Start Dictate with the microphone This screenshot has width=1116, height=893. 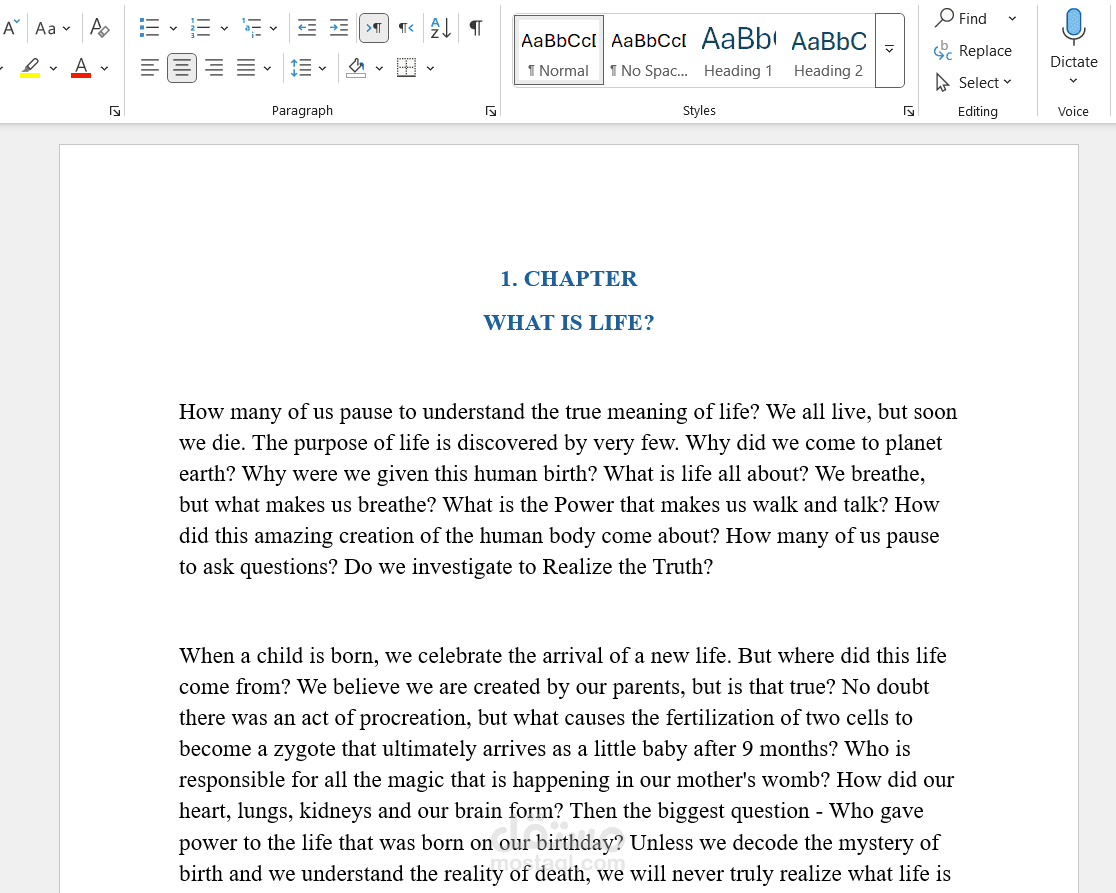click(1073, 37)
